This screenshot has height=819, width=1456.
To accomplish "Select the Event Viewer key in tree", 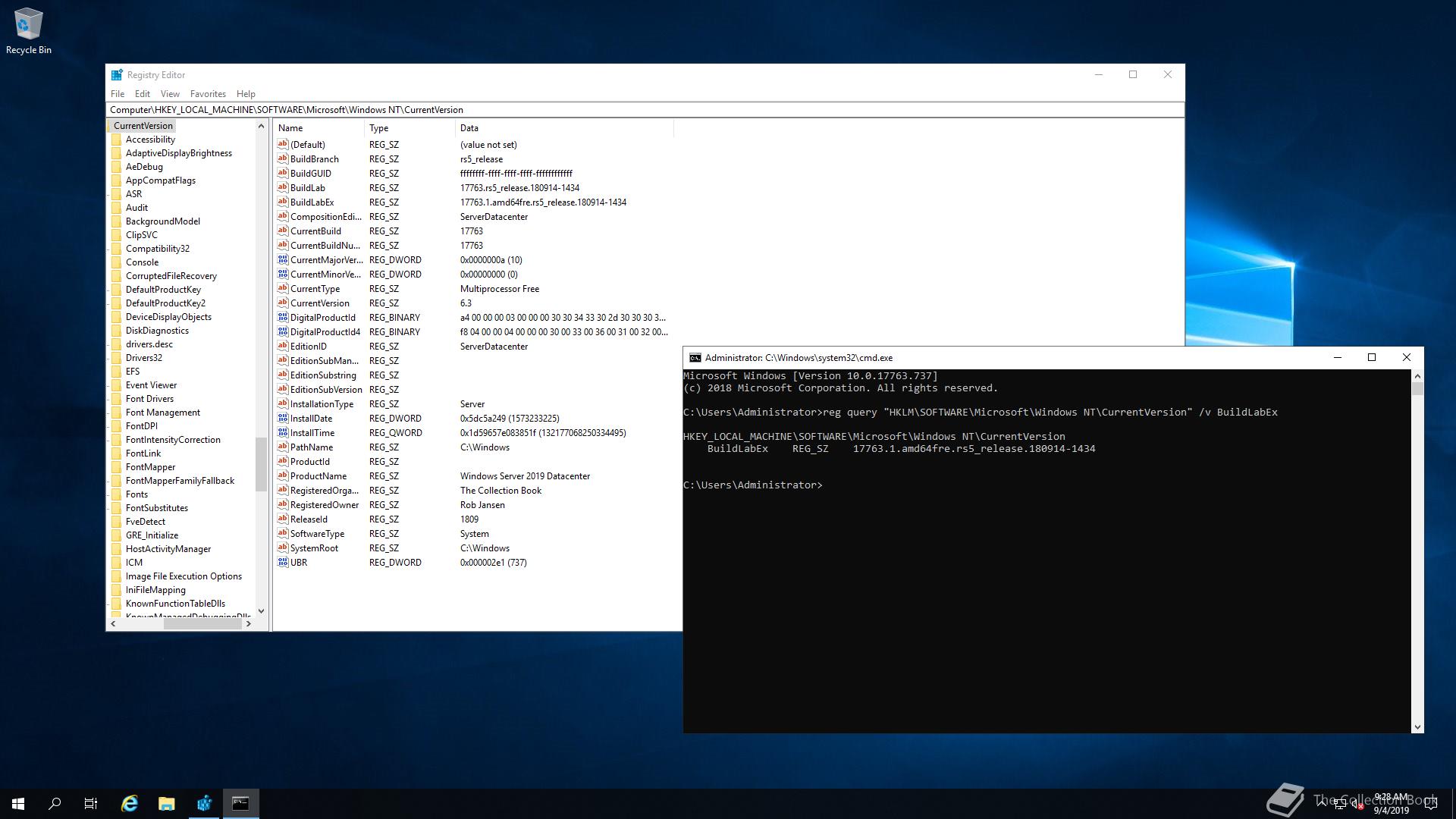I will (151, 385).
